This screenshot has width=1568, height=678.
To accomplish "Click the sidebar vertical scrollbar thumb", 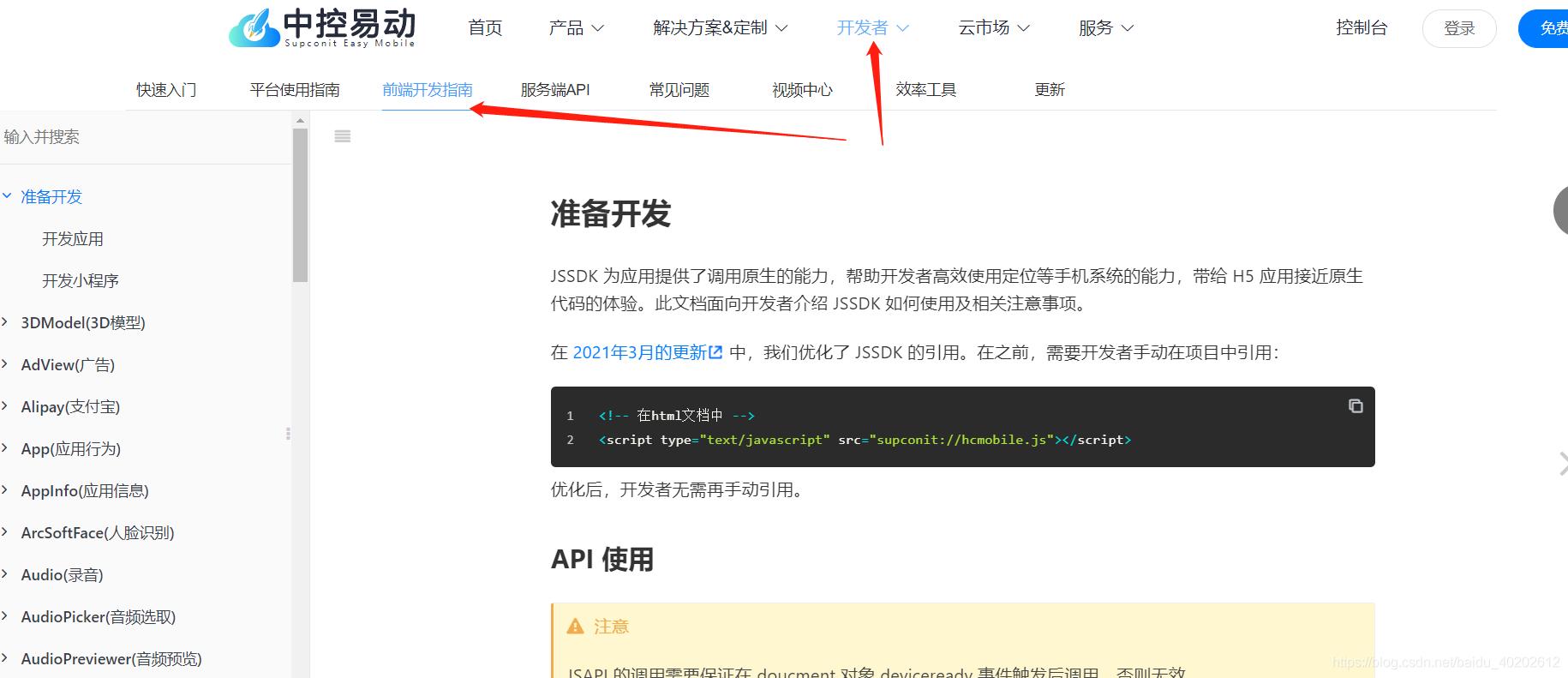I will click(x=300, y=205).
